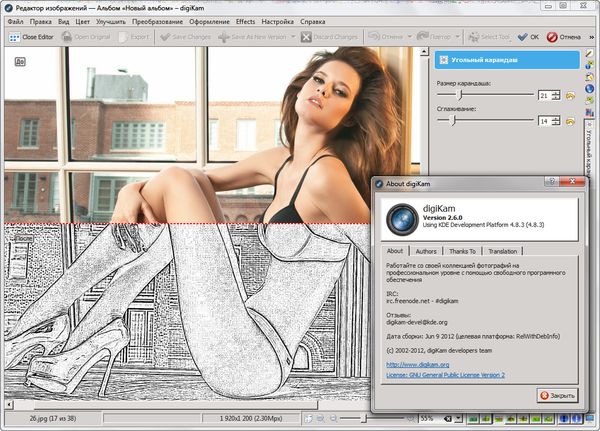This screenshot has height=431, width=600.
Task: Open the Effects menu
Action: click(x=245, y=22)
